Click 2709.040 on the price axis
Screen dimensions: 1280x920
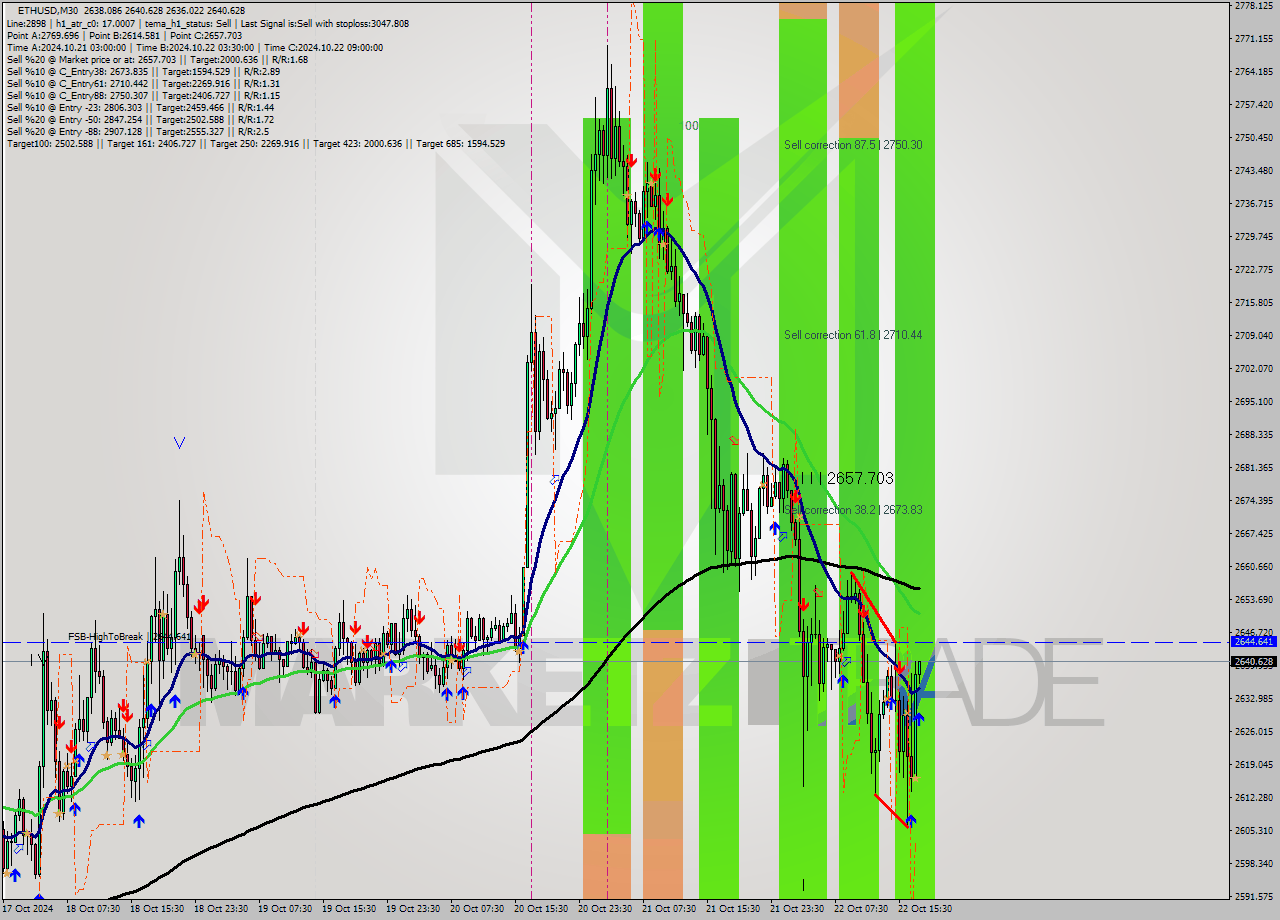coord(1254,335)
